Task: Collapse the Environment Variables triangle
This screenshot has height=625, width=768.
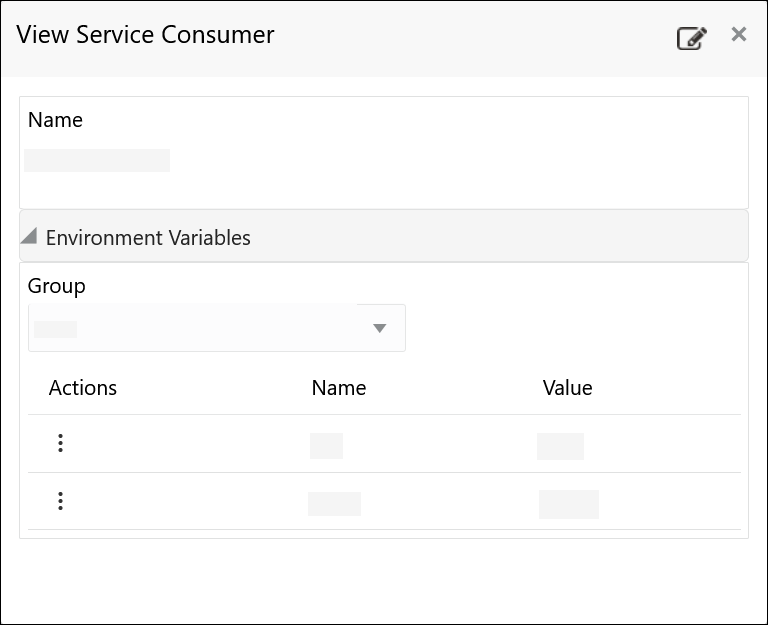Action: point(29,237)
